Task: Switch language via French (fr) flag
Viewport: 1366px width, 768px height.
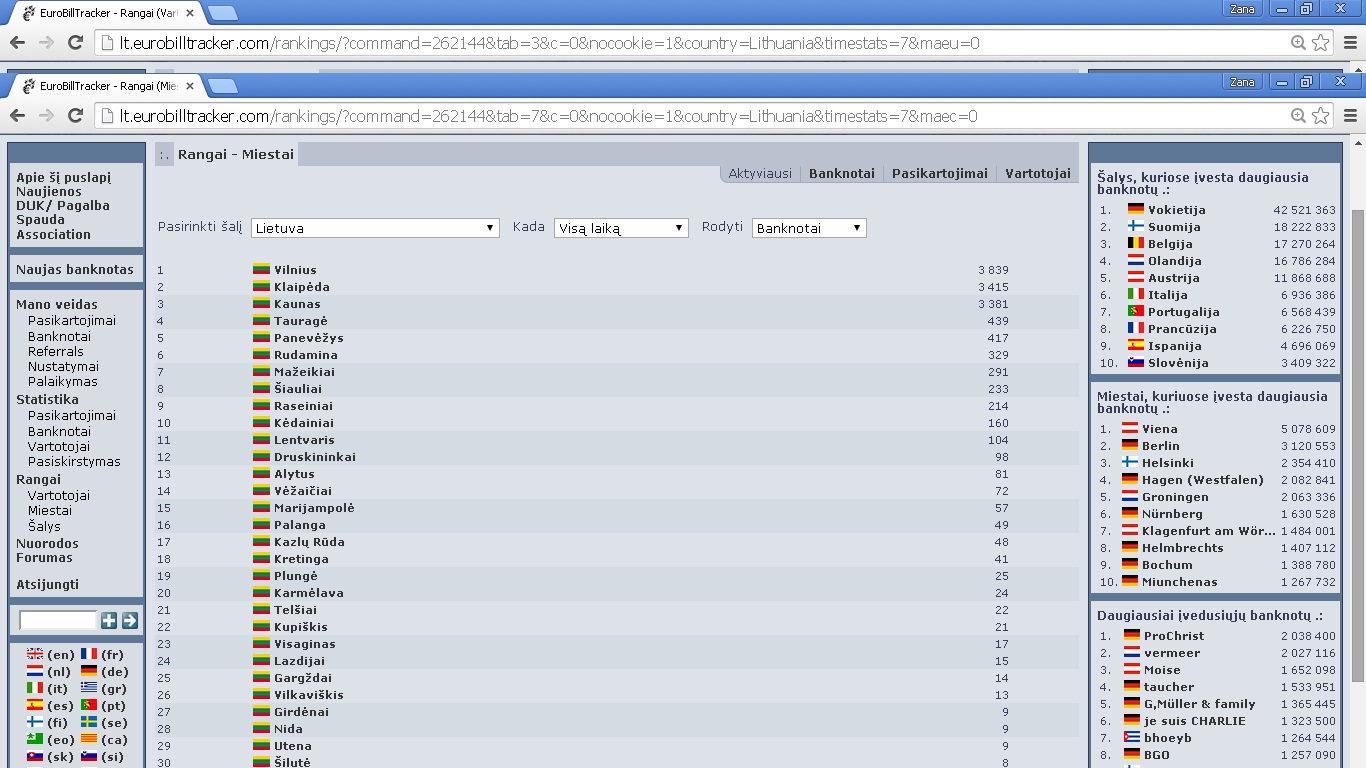Action: 89,655
